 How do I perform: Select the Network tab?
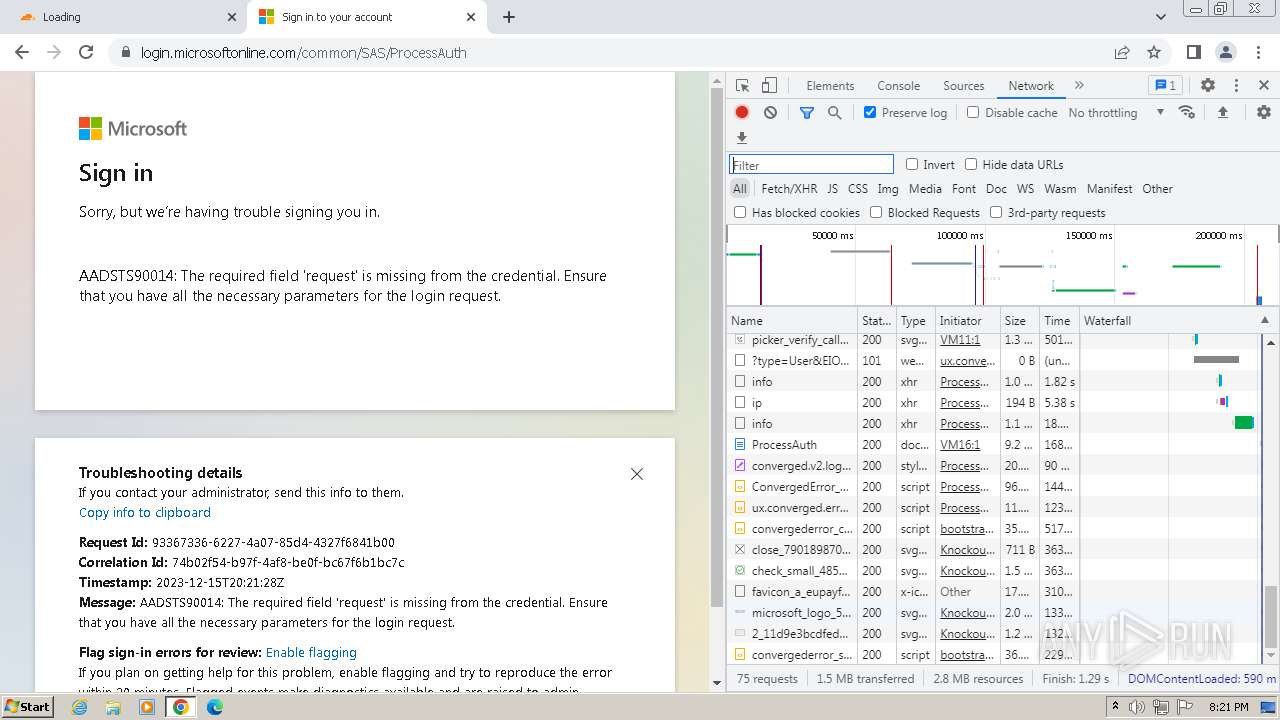1031,86
